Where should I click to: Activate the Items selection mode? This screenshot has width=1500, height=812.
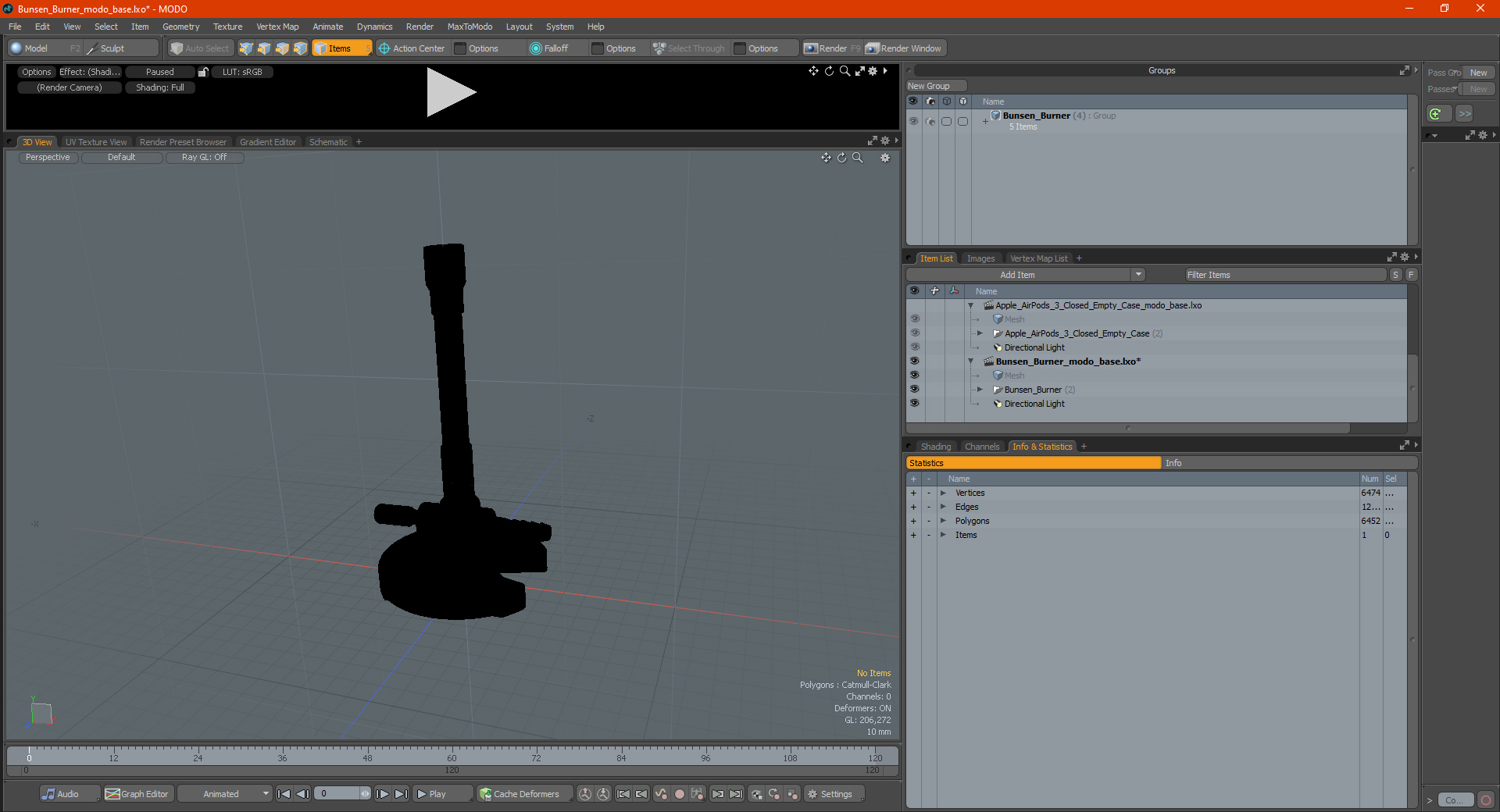(341, 48)
